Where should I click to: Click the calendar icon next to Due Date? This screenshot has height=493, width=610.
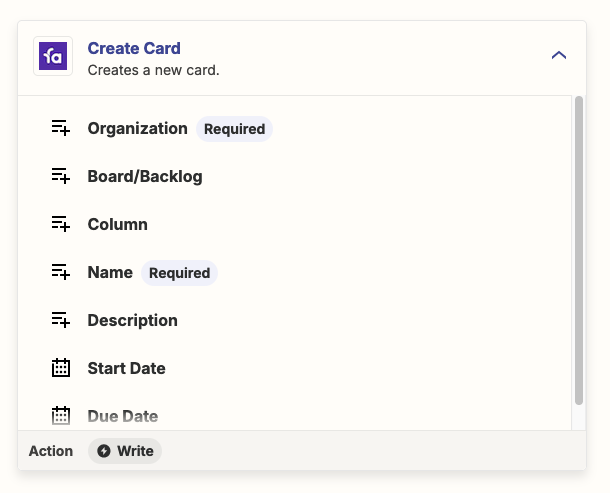[61, 416]
